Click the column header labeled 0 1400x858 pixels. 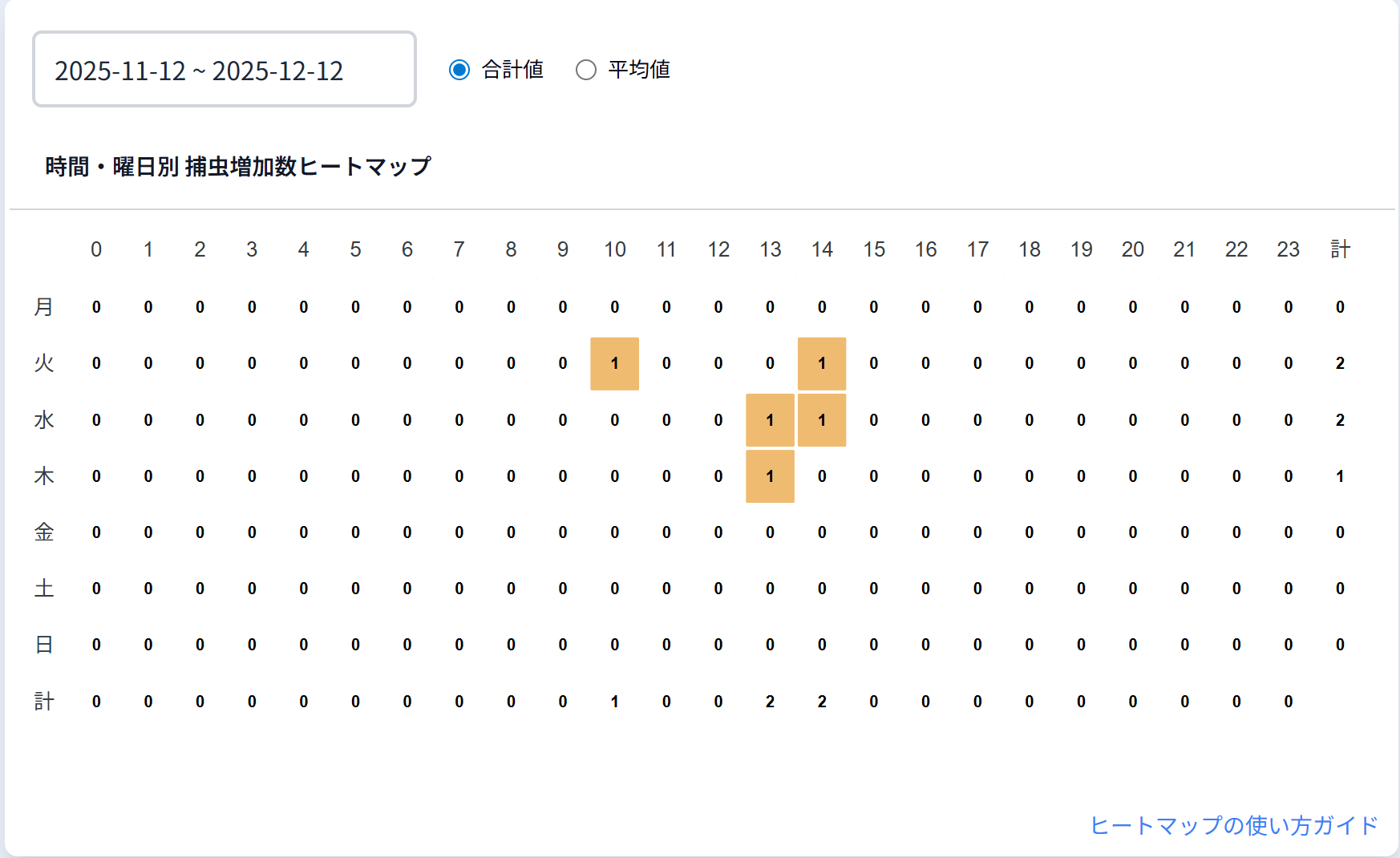coord(96,249)
